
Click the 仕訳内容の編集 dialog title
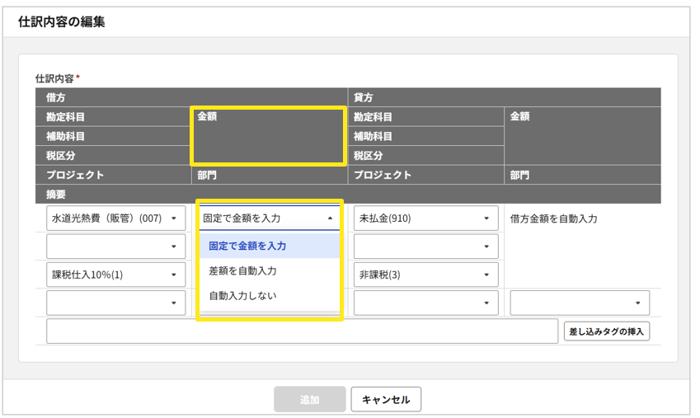pyautogui.click(x=62, y=21)
